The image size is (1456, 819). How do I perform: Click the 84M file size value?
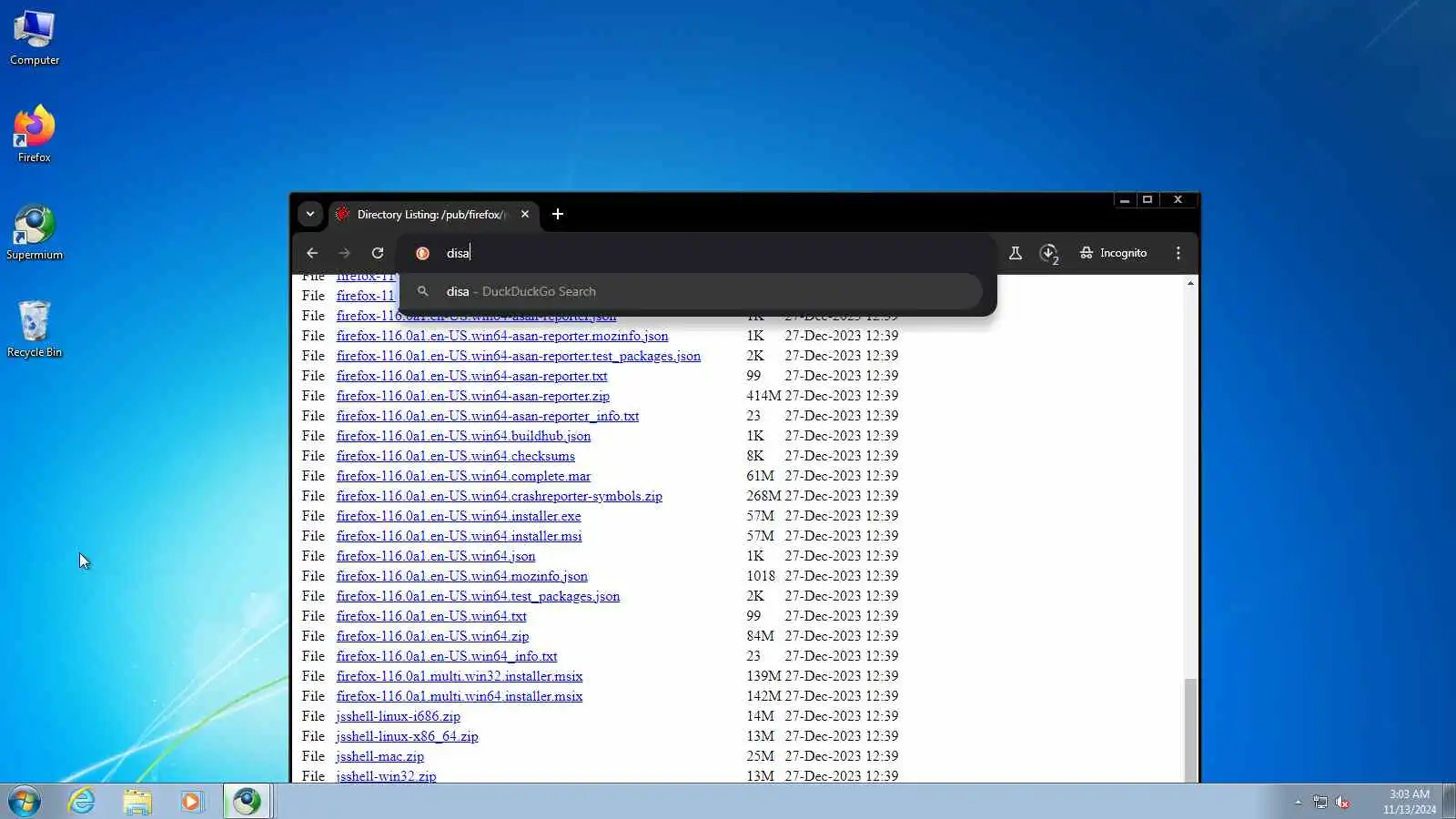[760, 636]
